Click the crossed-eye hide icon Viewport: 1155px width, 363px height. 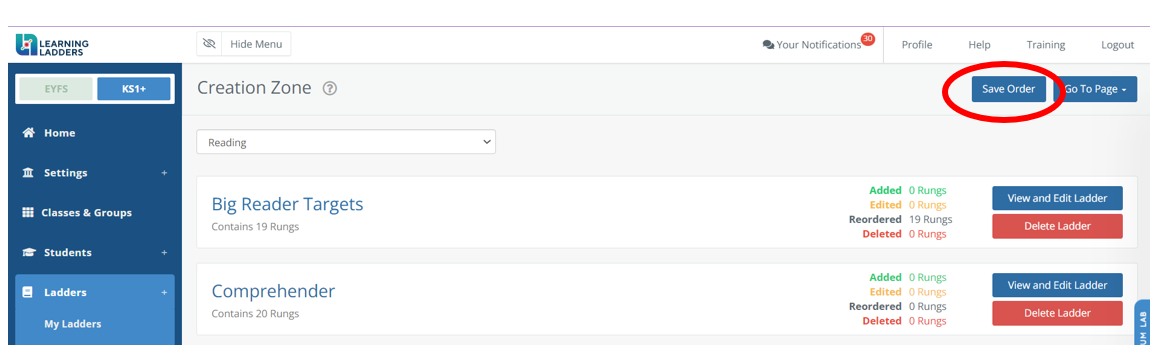[209, 44]
